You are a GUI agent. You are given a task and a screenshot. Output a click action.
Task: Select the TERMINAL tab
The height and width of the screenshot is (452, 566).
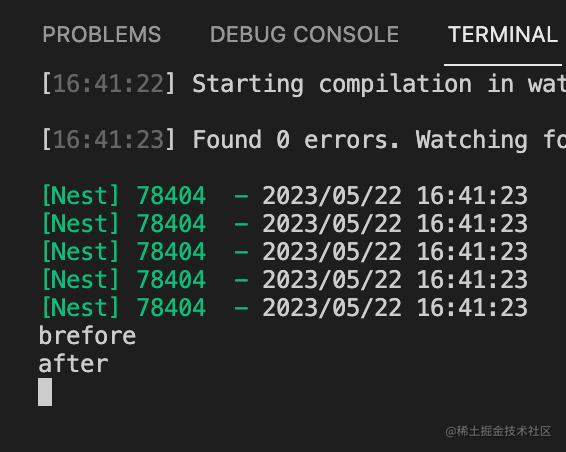(x=502, y=34)
